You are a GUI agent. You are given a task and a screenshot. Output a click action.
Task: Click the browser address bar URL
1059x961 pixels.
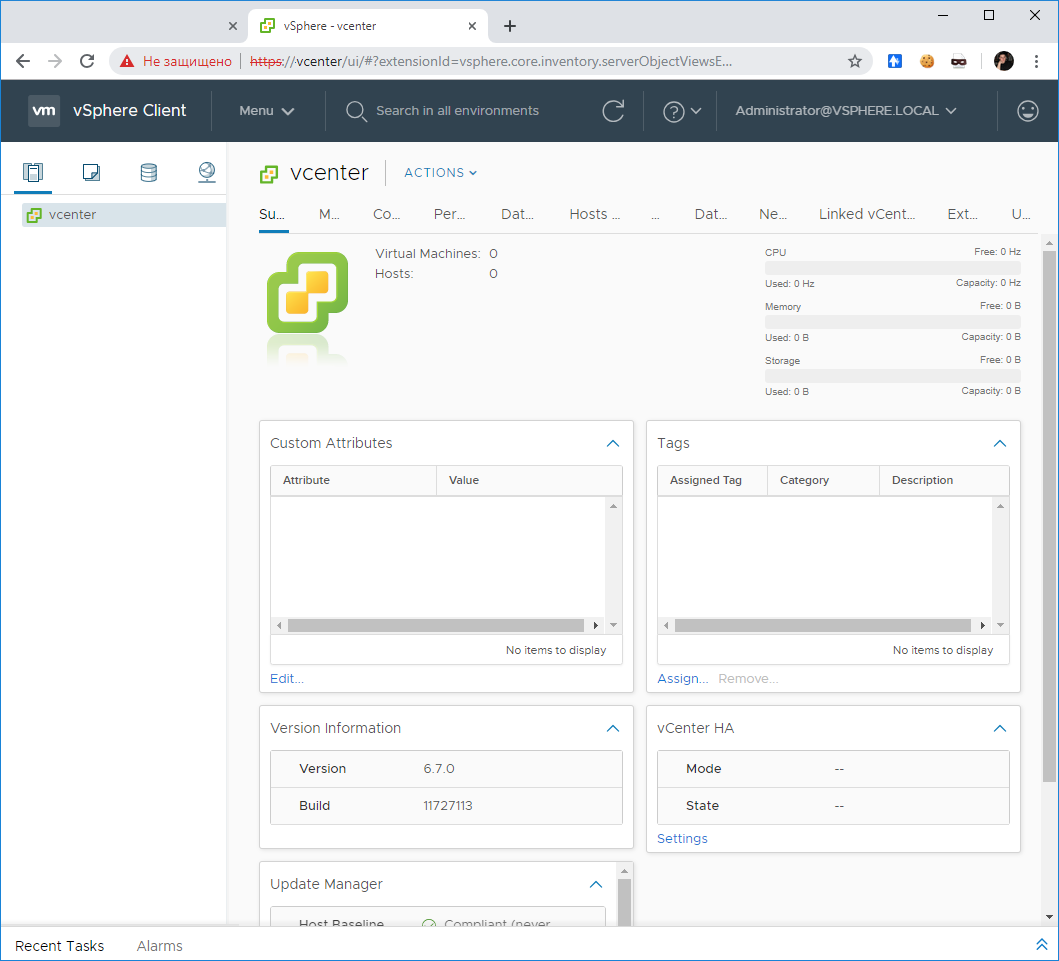tap(491, 61)
